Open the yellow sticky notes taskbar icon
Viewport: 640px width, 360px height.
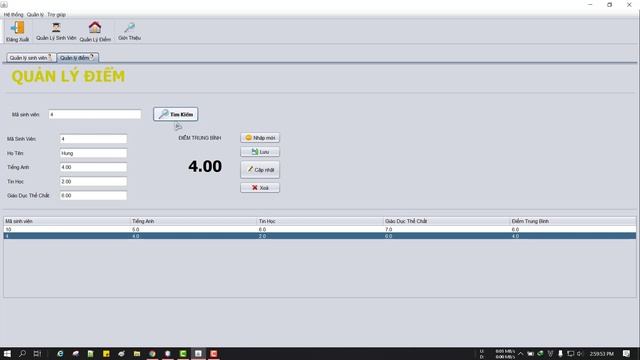click(x=106, y=353)
